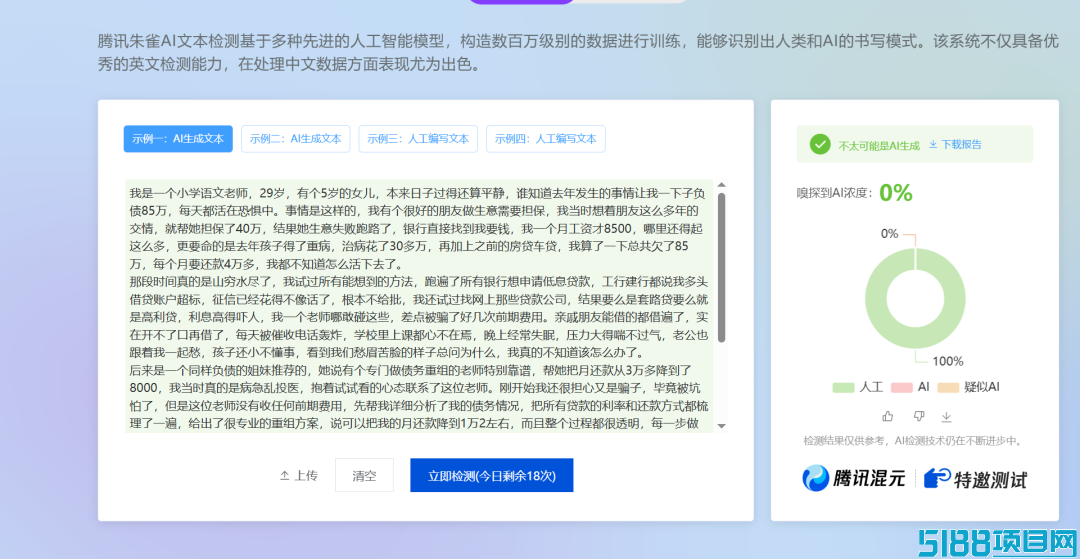Click the 不太可能是AI生成 result text
1080x559 pixels.
pos(879,145)
